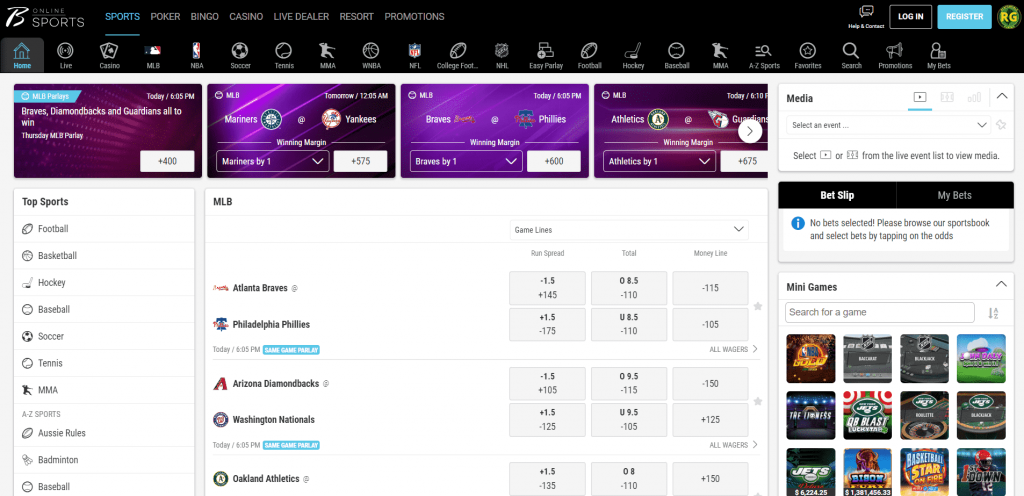Viewport: 1024px width, 496px height.
Task: Click the REGISTER button
Action: point(965,17)
